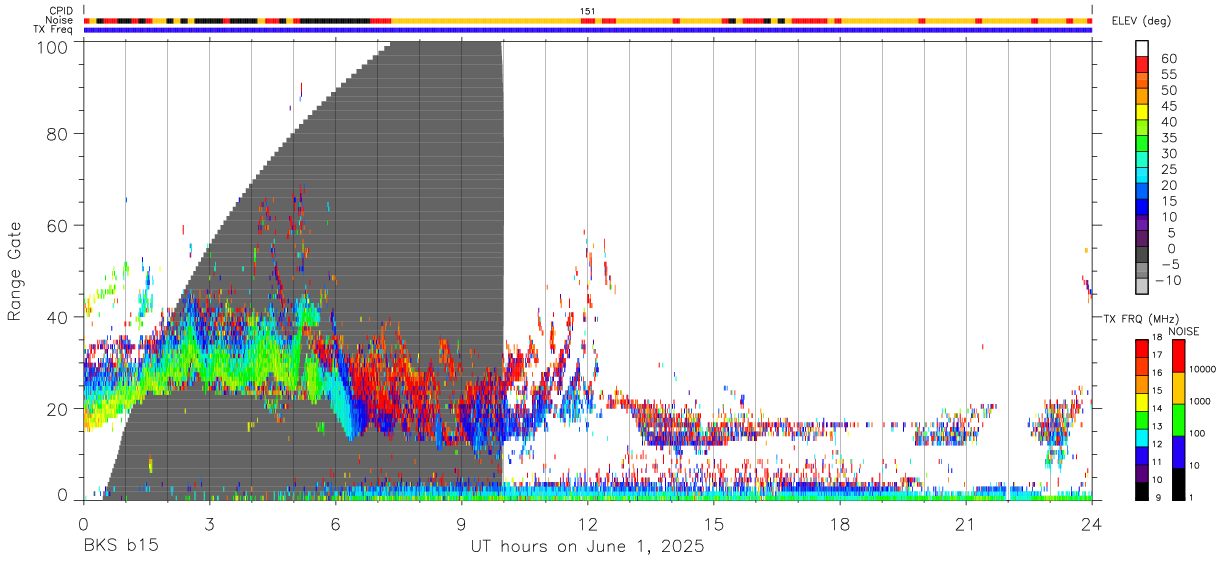
Task: Click the TX FRQ colorbar label "11"
Action: 1156,462
